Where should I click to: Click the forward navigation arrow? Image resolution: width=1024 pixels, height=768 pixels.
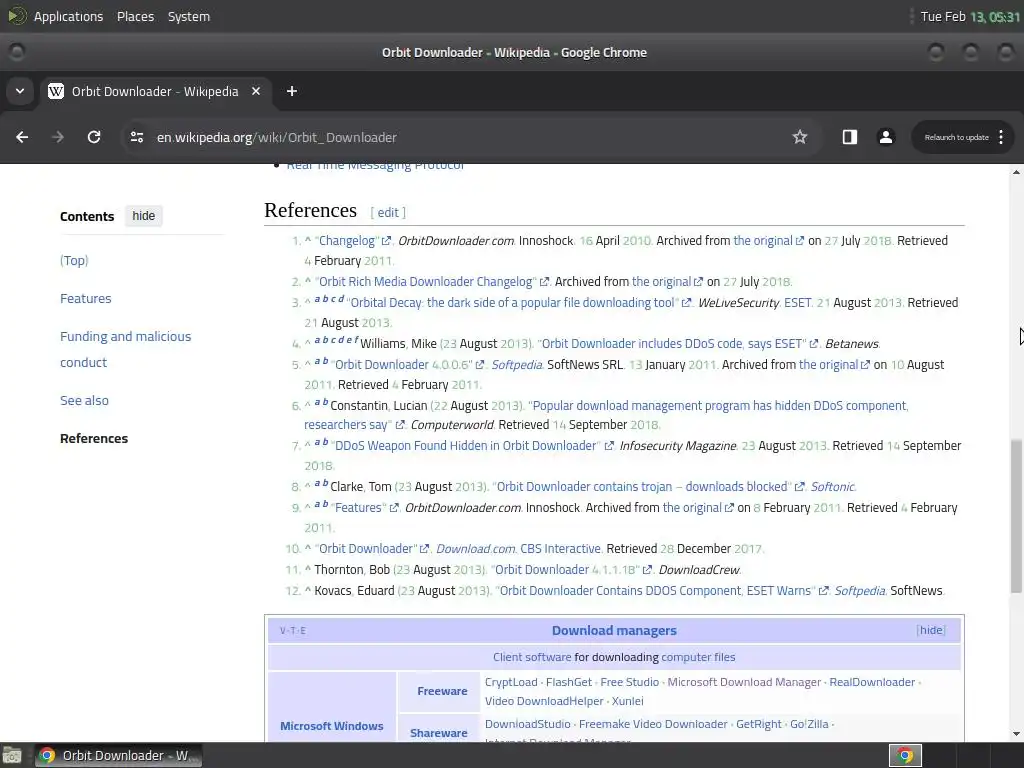coord(58,137)
